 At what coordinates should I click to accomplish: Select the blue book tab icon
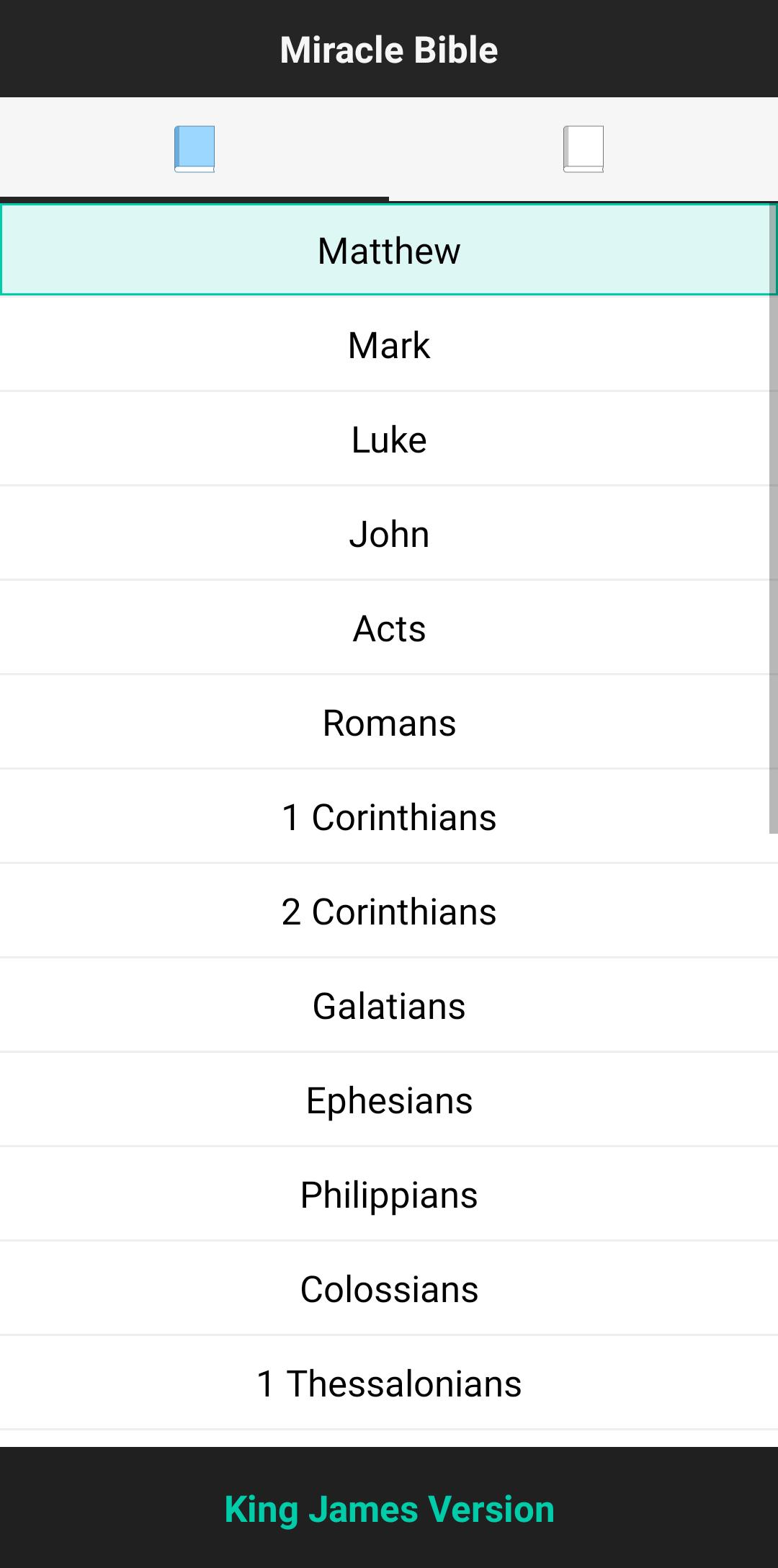click(194, 149)
